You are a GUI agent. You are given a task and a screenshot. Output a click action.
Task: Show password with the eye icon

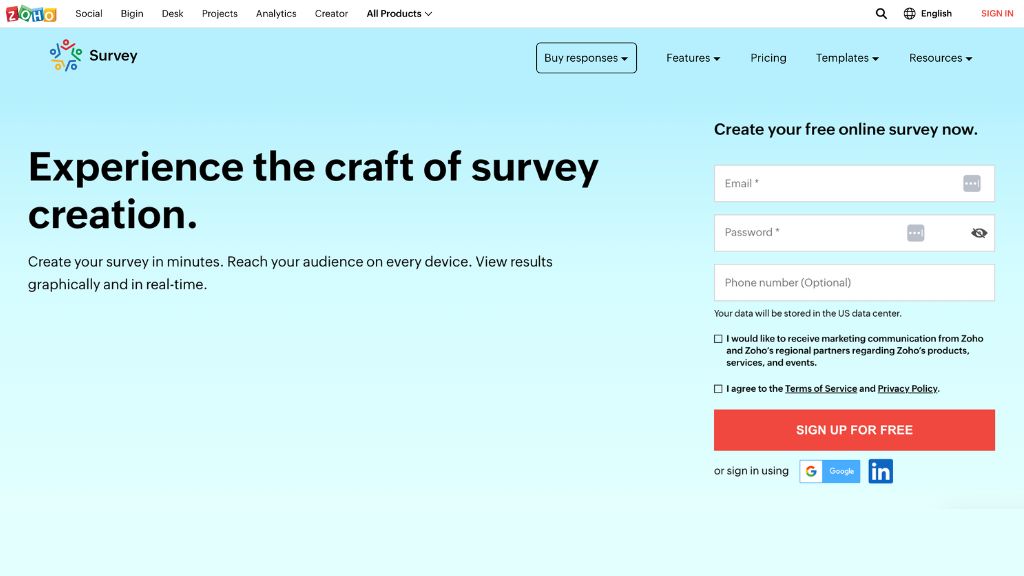[x=979, y=233]
